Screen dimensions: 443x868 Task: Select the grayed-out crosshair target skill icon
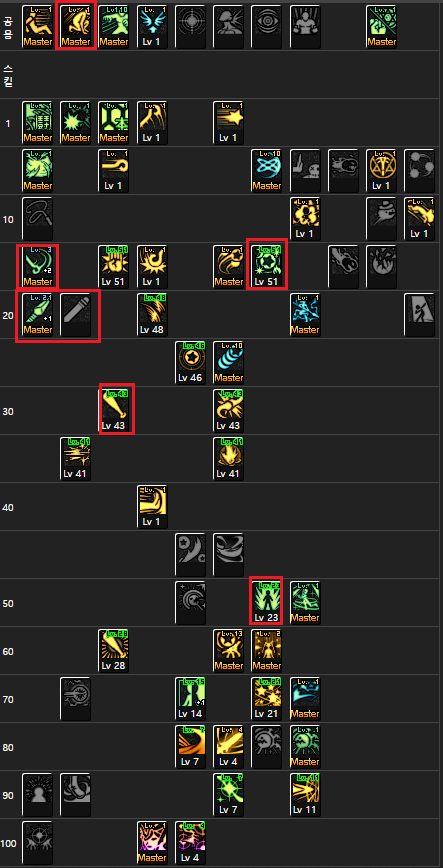pyautogui.click(x=190, y=27)
